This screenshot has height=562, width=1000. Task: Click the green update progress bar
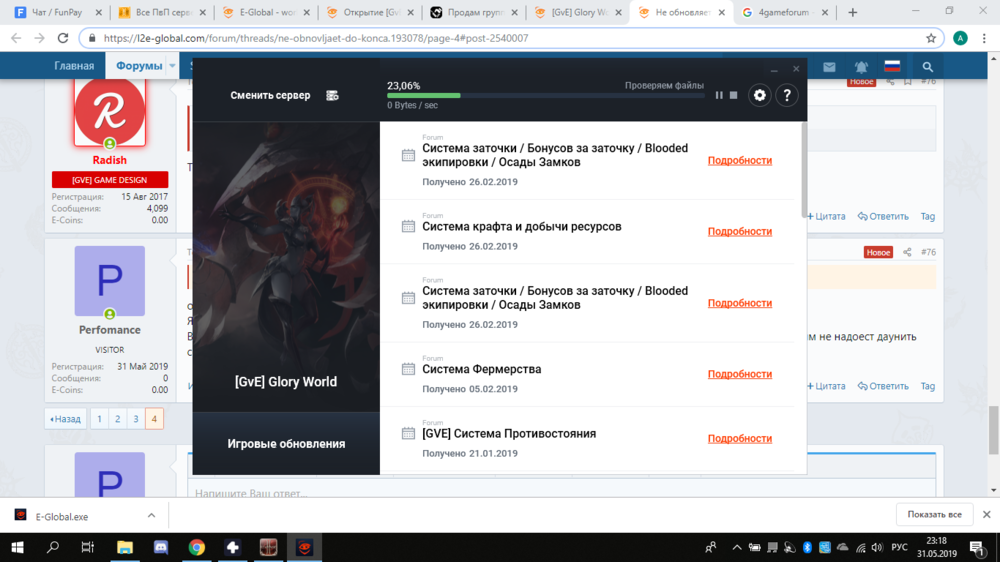pyautogui.click(x=424, y=96)
